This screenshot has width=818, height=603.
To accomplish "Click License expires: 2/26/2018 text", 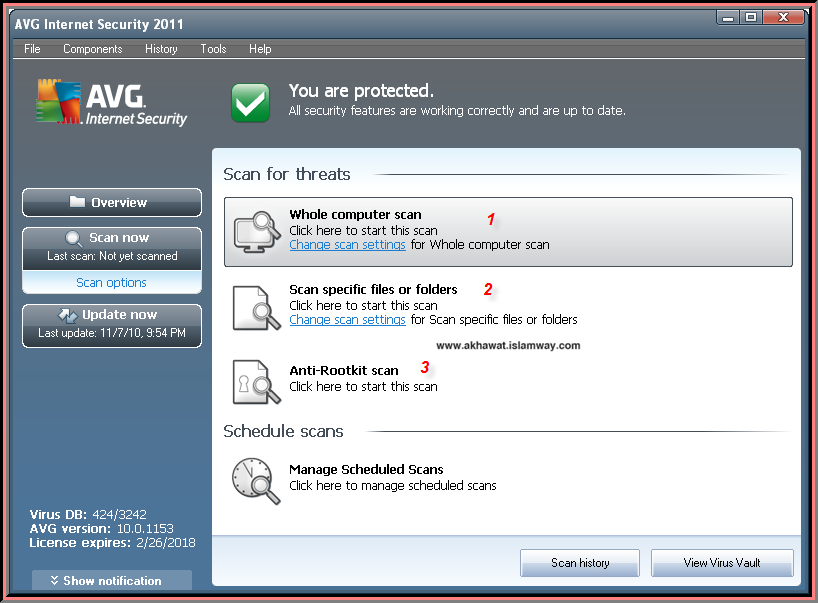I will point(112,542).
